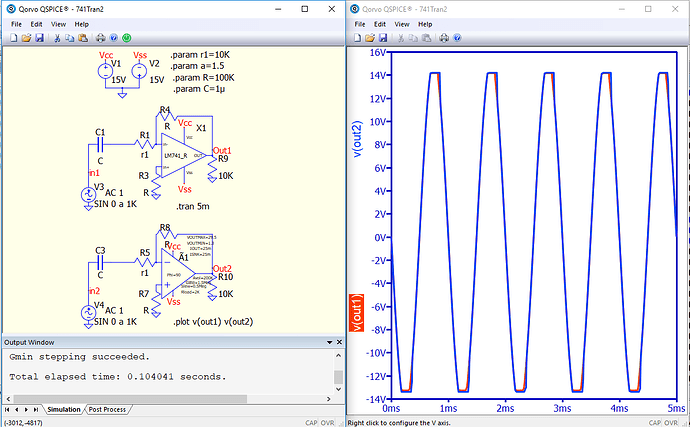
Task: Open Edit menu in schematic window
Action: 37,24
